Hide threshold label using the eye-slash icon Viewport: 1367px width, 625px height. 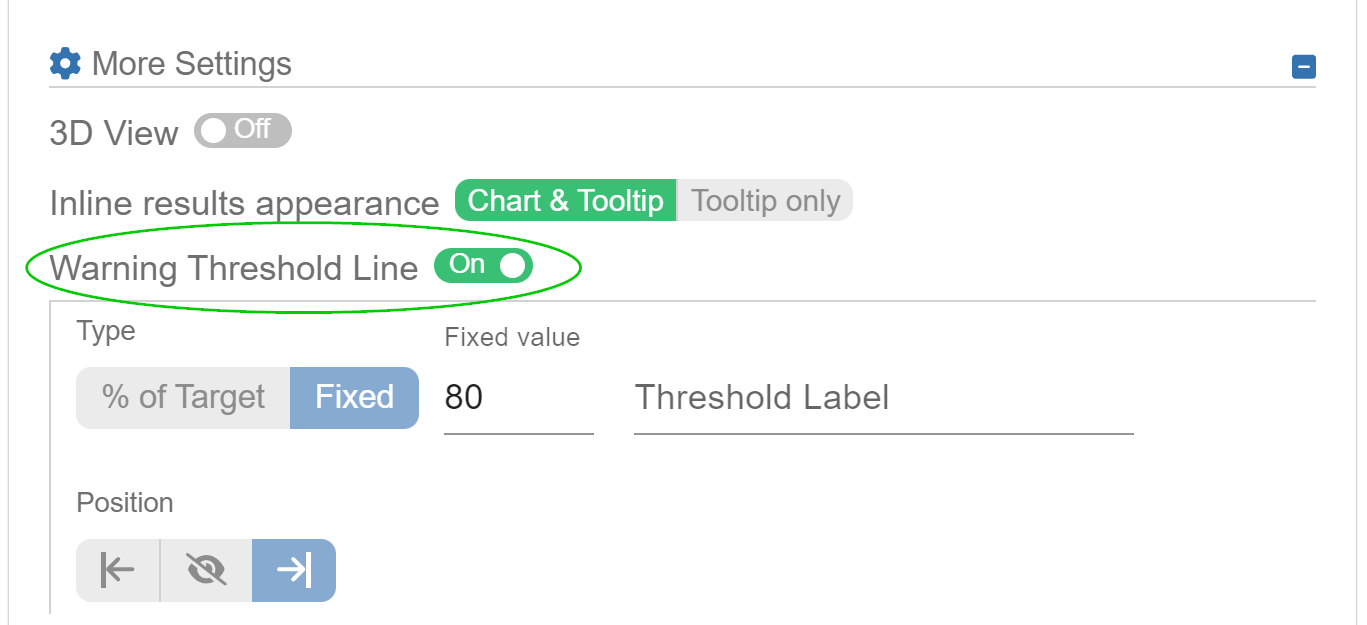(205, 570)
